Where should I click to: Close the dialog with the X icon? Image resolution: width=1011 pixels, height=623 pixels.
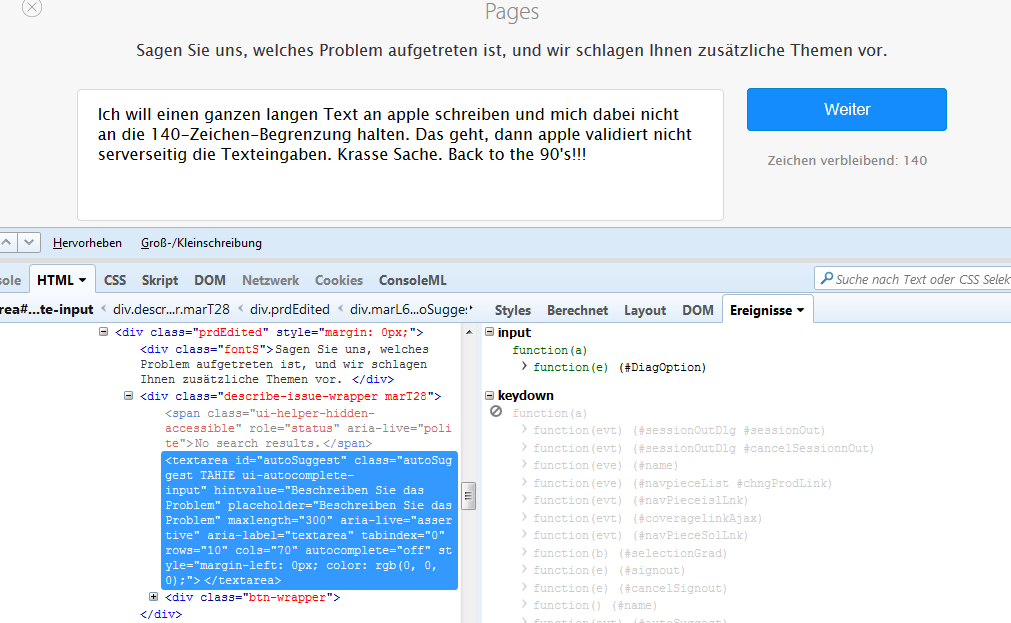coord(32,7)
